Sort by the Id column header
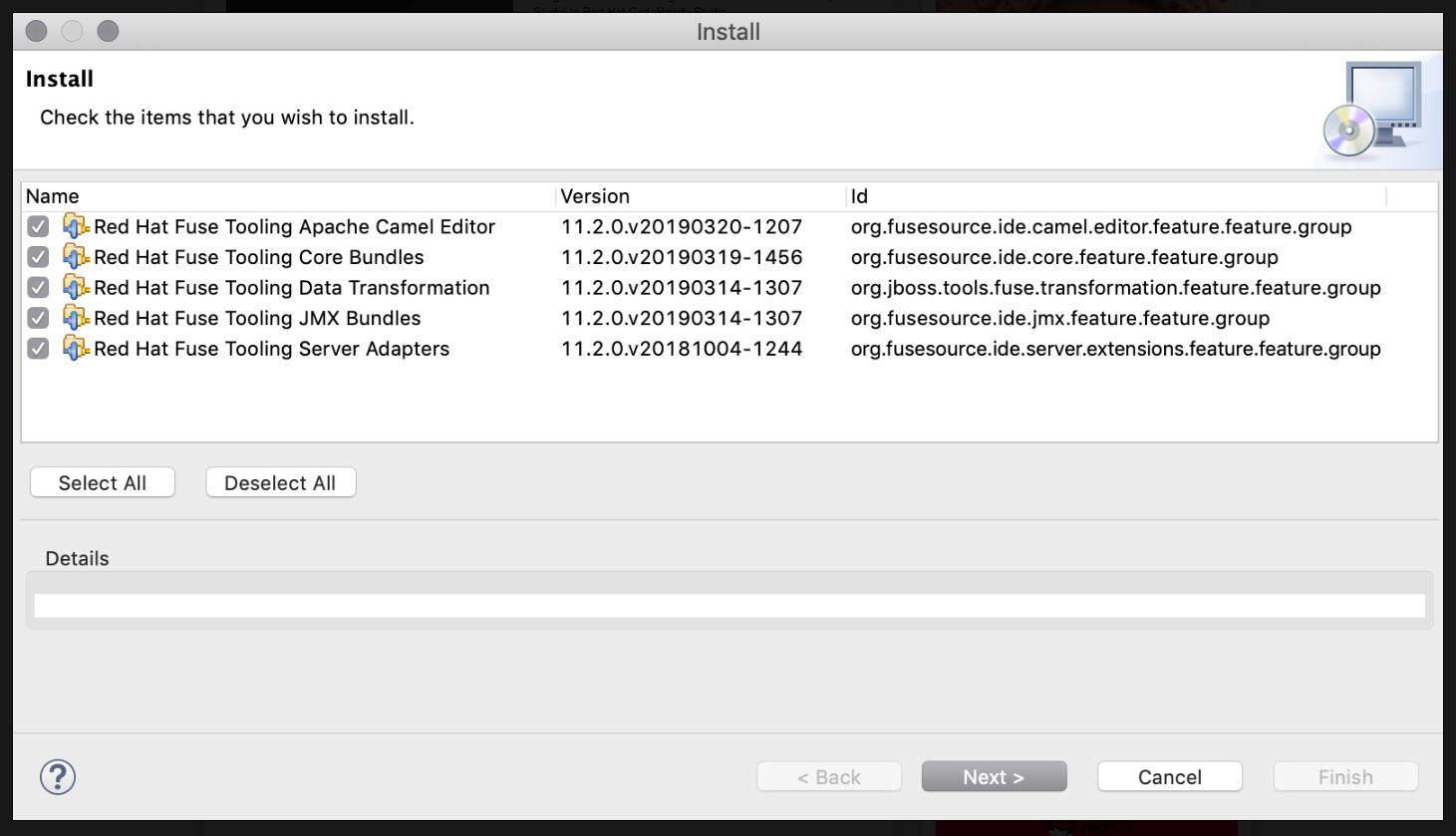This screenshot has height=836, width=1456. pyautogui.click(x=1116, y=196)
